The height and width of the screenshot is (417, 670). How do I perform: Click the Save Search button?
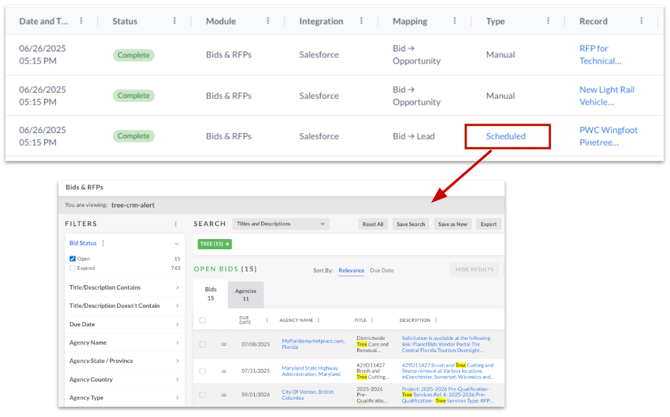click(411, 224)
